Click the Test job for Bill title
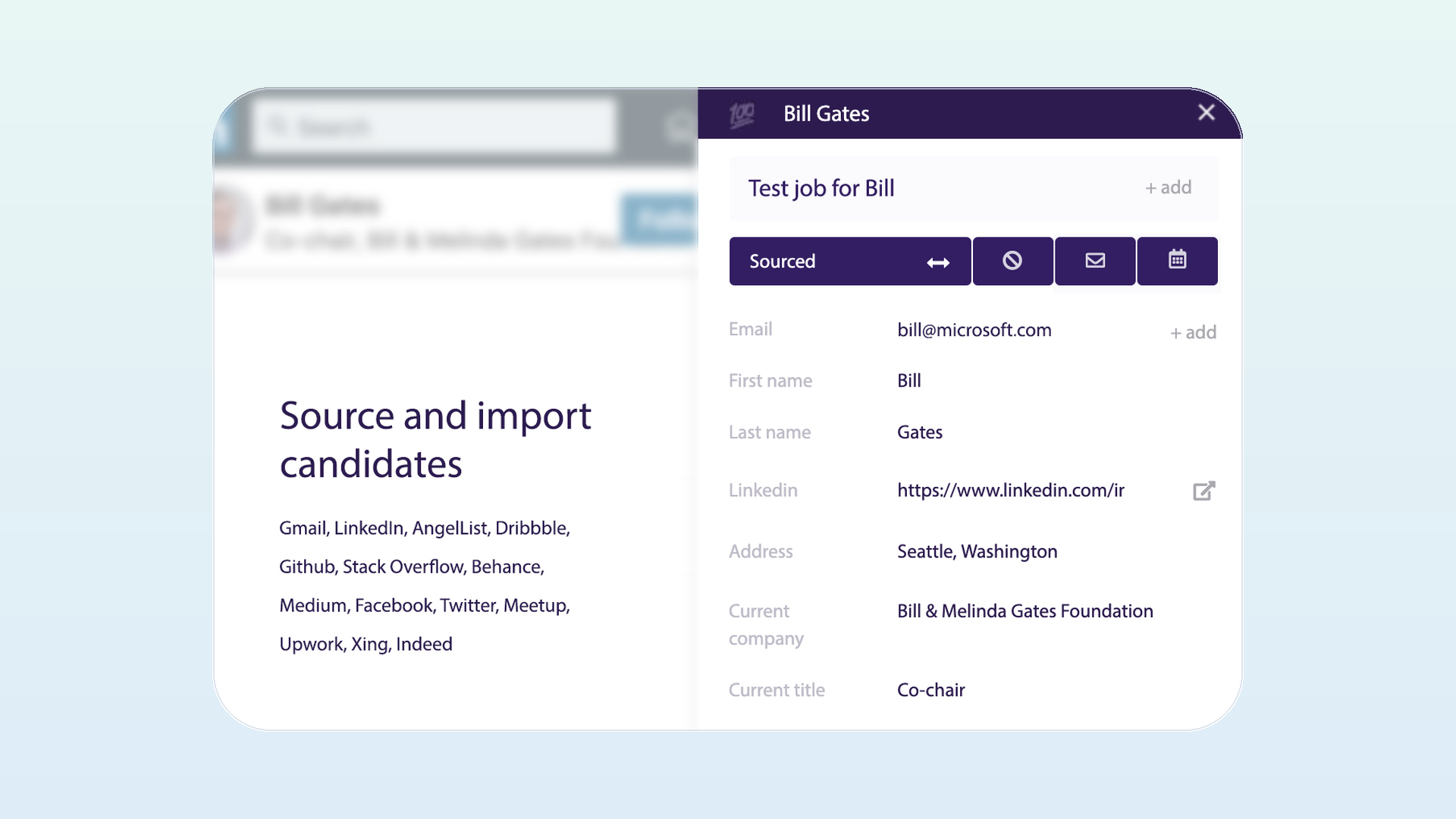The width and height of the screenshot is (1456, 819). pos(821,188)
